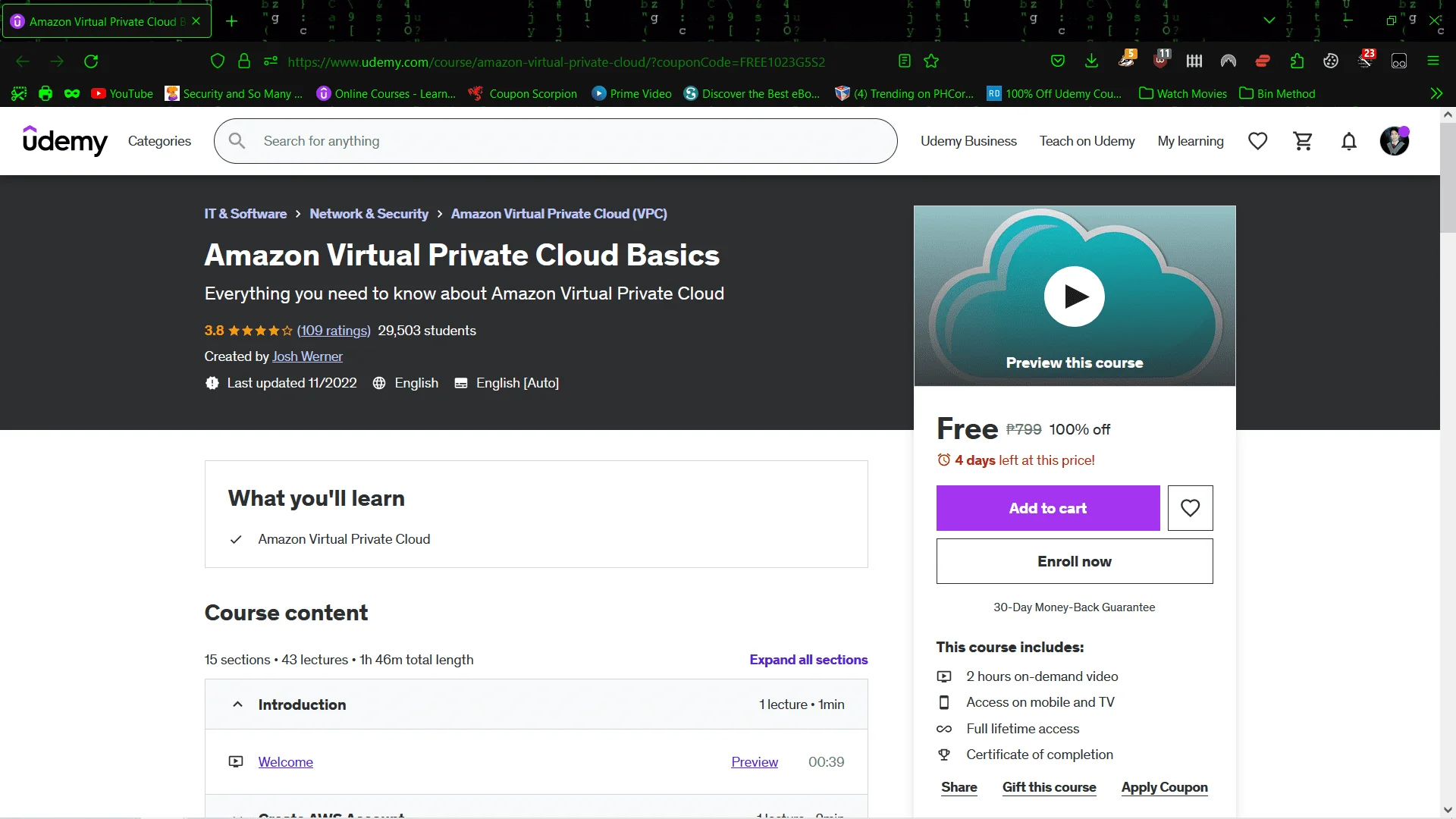Go to IT & Software breadcrumb
The height and width of the screenshot is (819, 1456).
(x=246, y=214)
